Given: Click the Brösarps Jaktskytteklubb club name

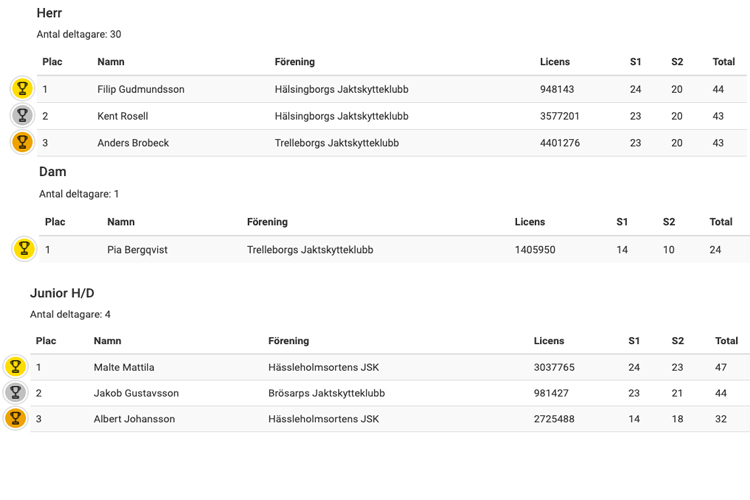Looking at the screenshot, I should tap(326, 393).
